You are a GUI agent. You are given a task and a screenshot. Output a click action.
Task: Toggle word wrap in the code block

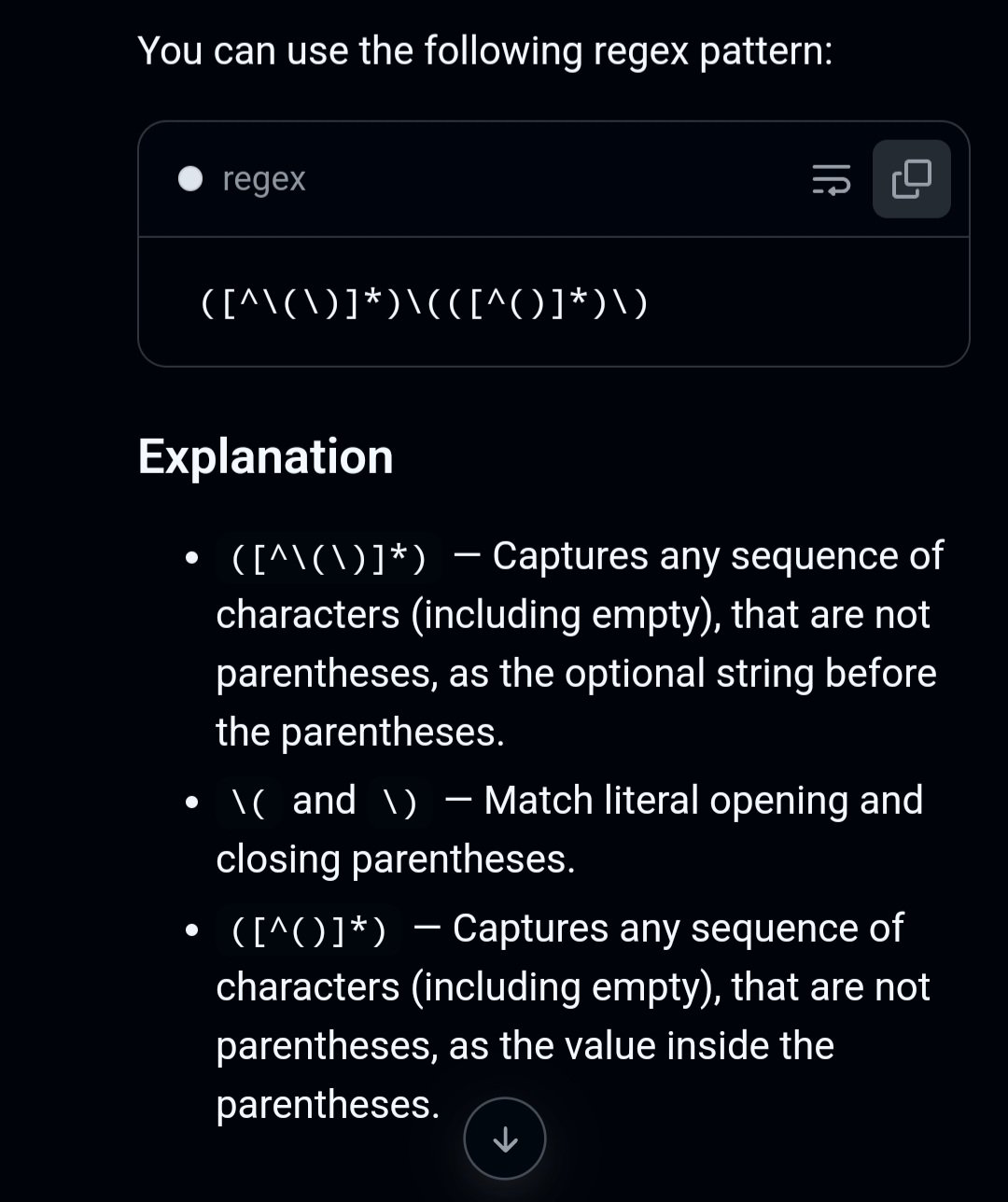pos(831,179)
